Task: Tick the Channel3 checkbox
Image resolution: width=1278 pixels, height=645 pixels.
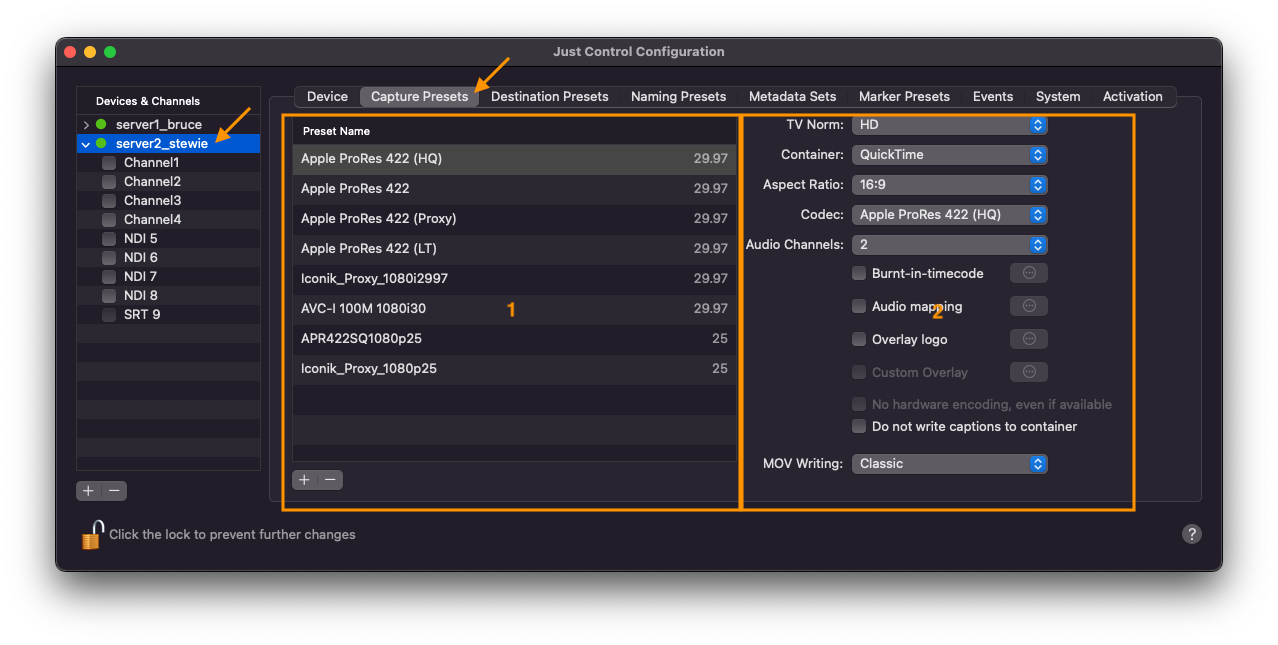Action: [109, 201]
